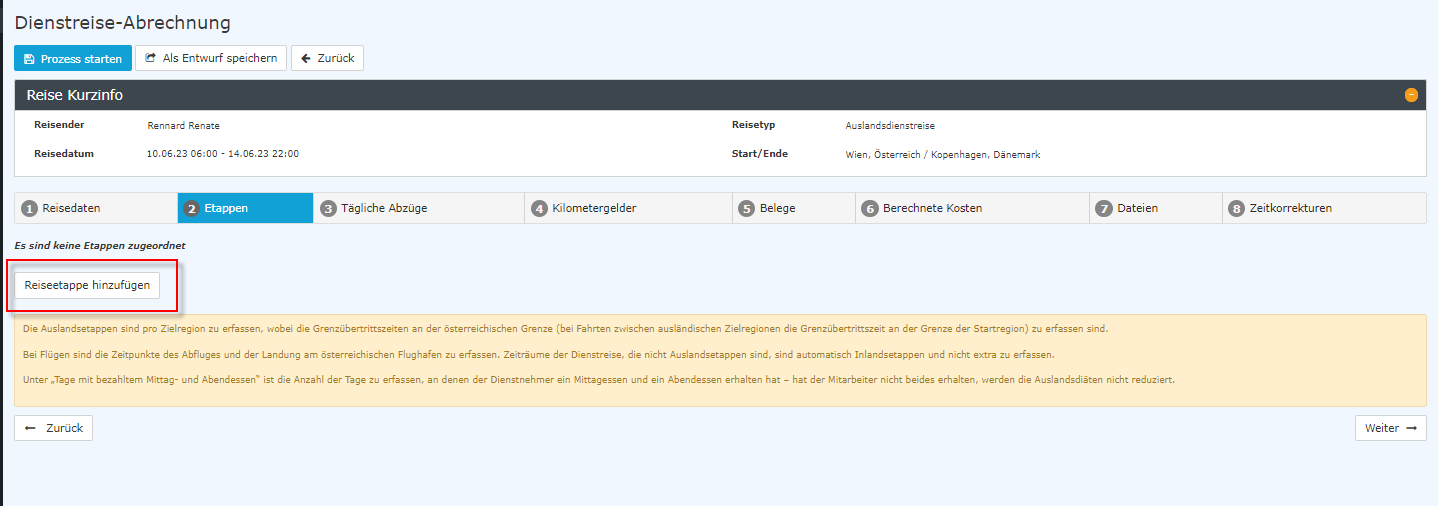Collapse the Reise Kurzinfo panel
Viewport: 1438px width, 506px height.
1411,95
